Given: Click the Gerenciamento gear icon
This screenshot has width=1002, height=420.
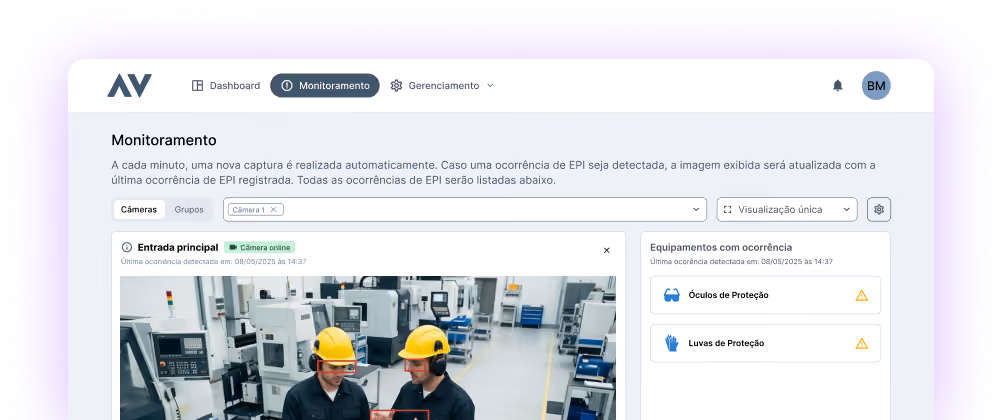Looking at the screenshot, I should (x=396, y=86).
